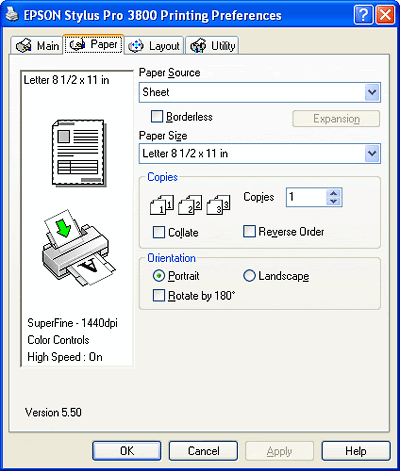Click the first collate pages icon

(162, 205)
